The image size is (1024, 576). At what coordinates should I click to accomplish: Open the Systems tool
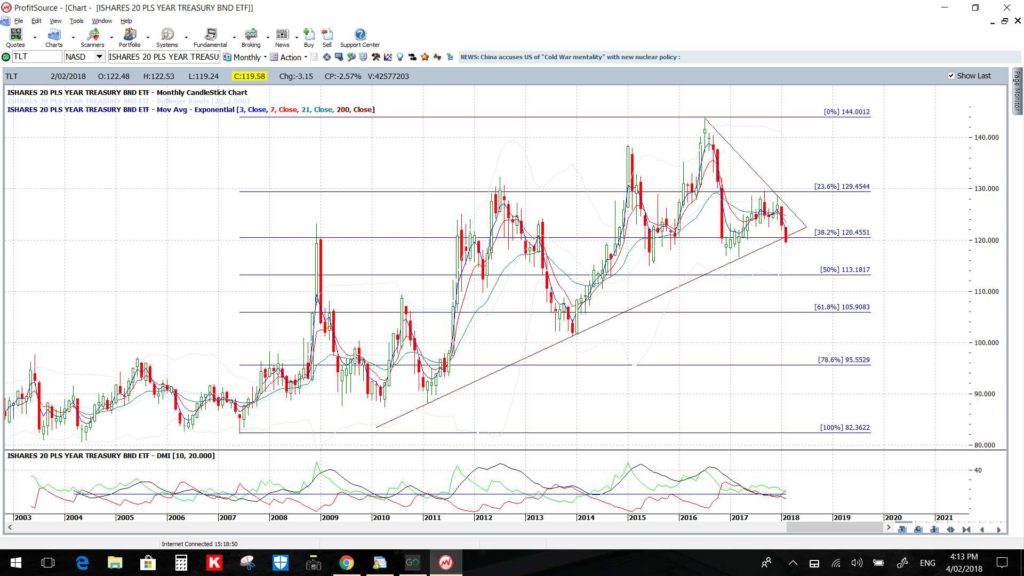point(167,38)
